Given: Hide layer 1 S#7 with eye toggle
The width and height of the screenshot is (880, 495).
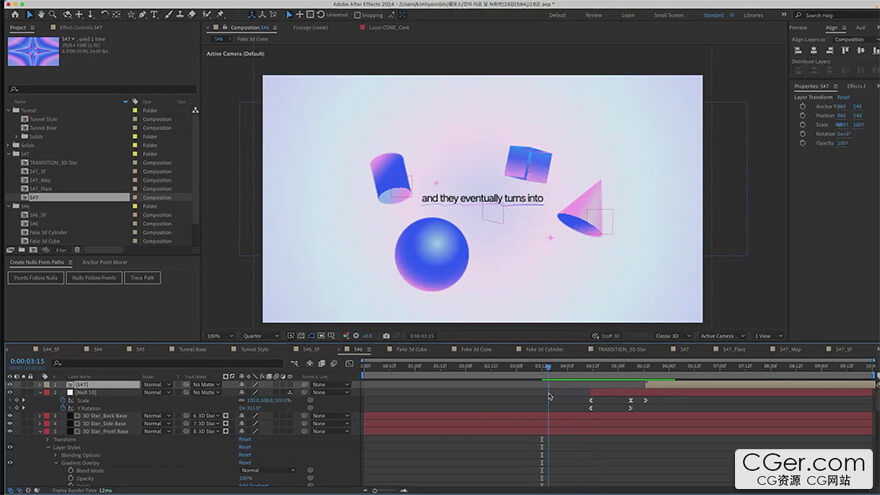Looking at the screenshot, I should (10, 384).
